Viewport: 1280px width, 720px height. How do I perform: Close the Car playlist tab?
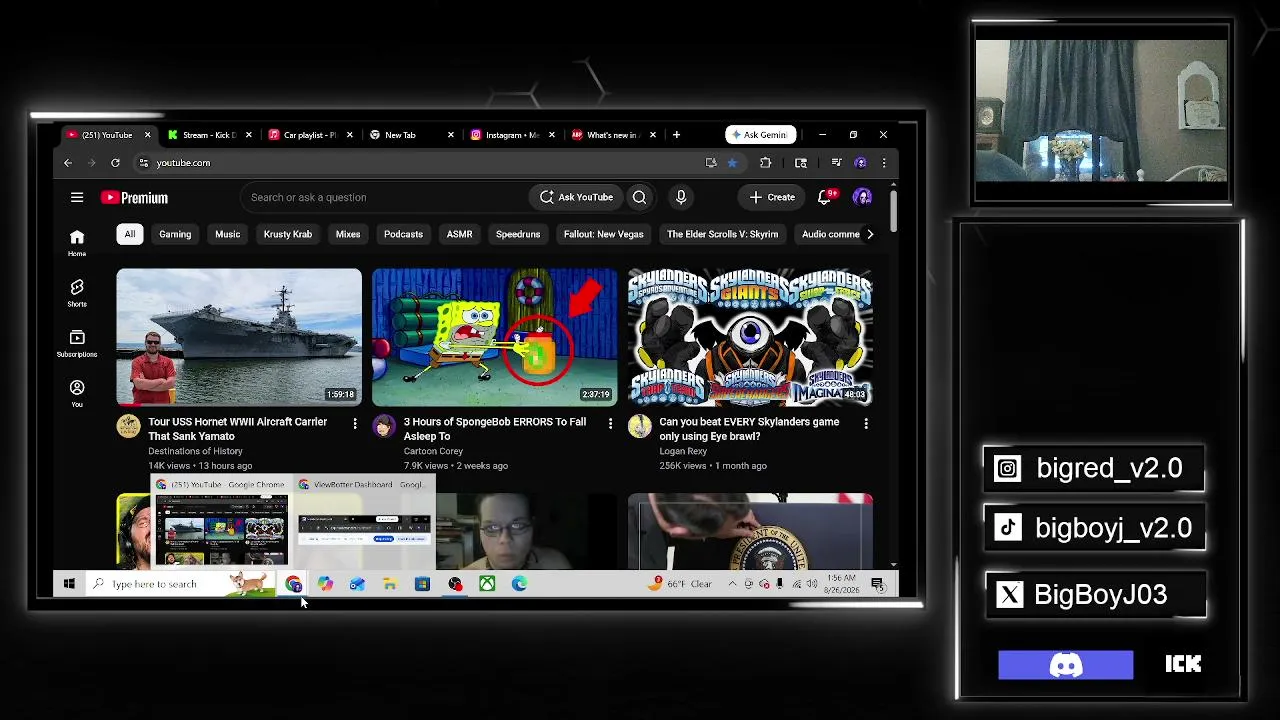[x=349, y=135]
